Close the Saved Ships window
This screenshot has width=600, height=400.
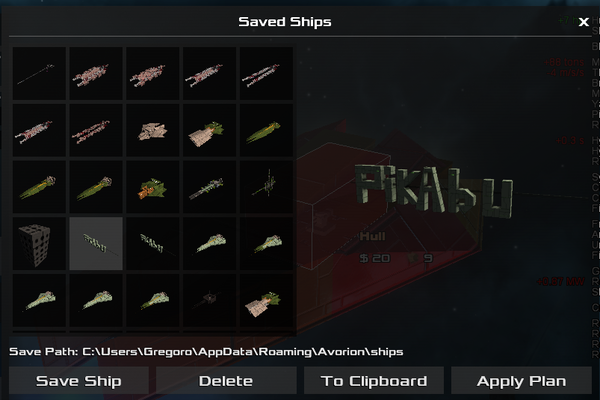pyautogui.click(x=584, y=22)
